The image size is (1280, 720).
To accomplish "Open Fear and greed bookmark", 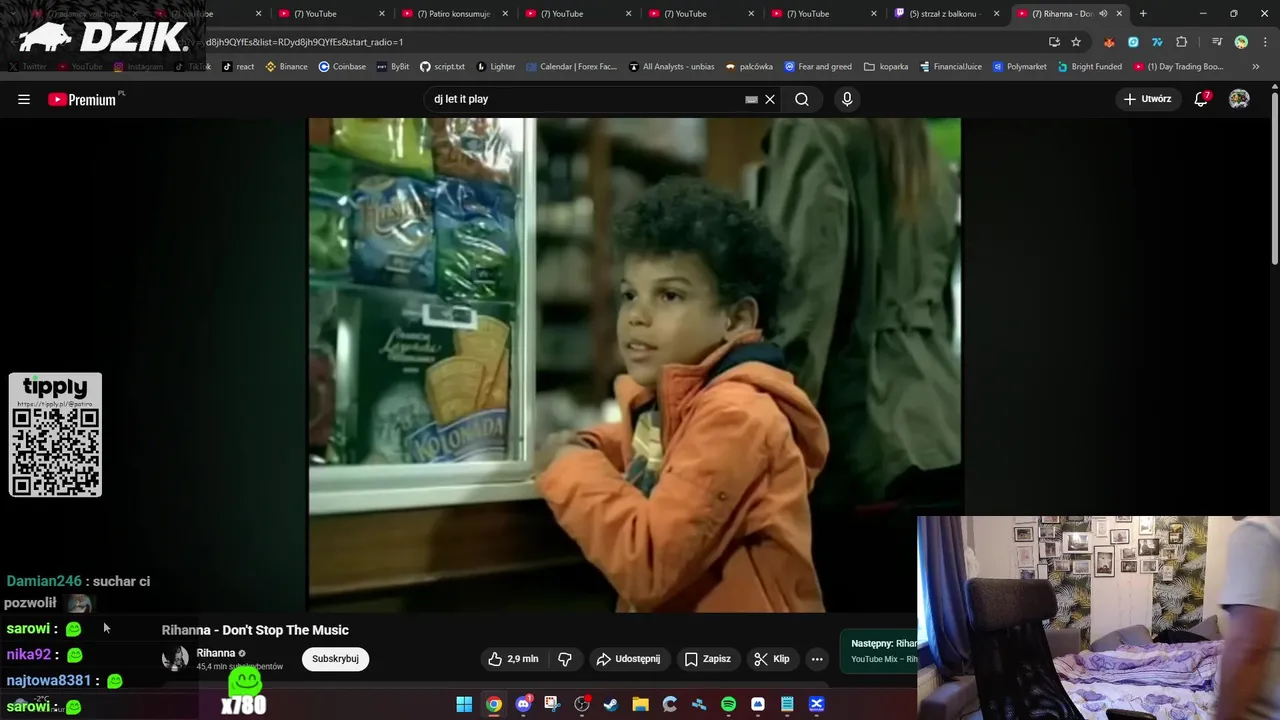I will coord(817,67).
